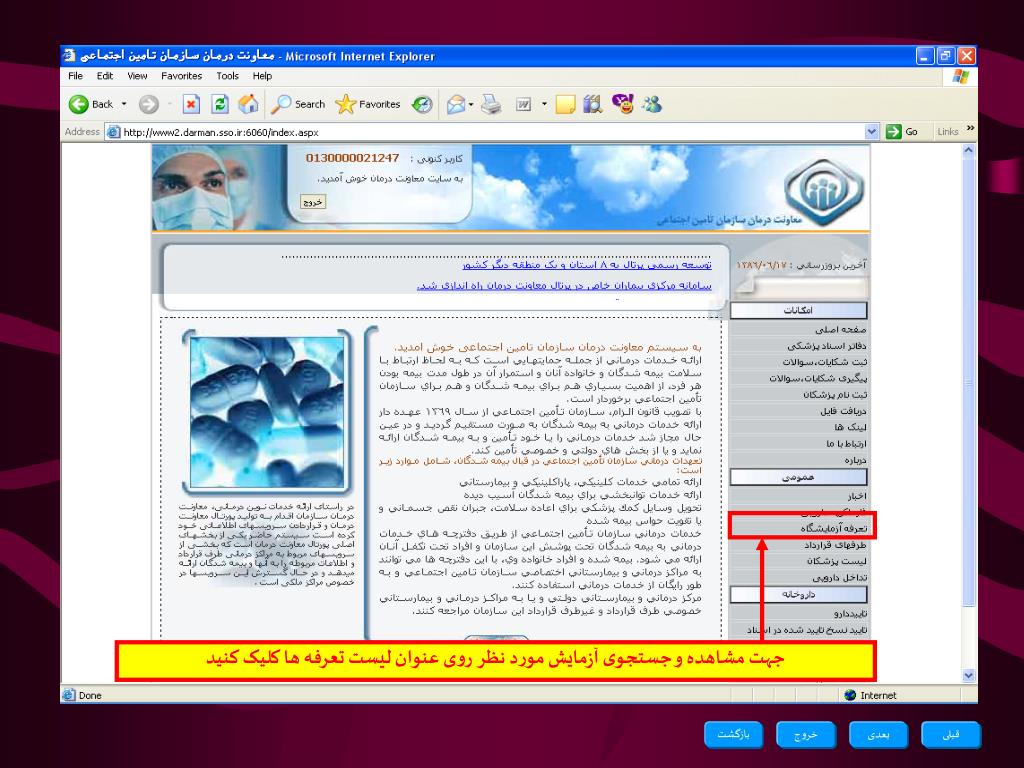The height and width of the screenshot is (768, 1024).
Task: Click the Windows Messenger people icon
Action: [652, 104]
